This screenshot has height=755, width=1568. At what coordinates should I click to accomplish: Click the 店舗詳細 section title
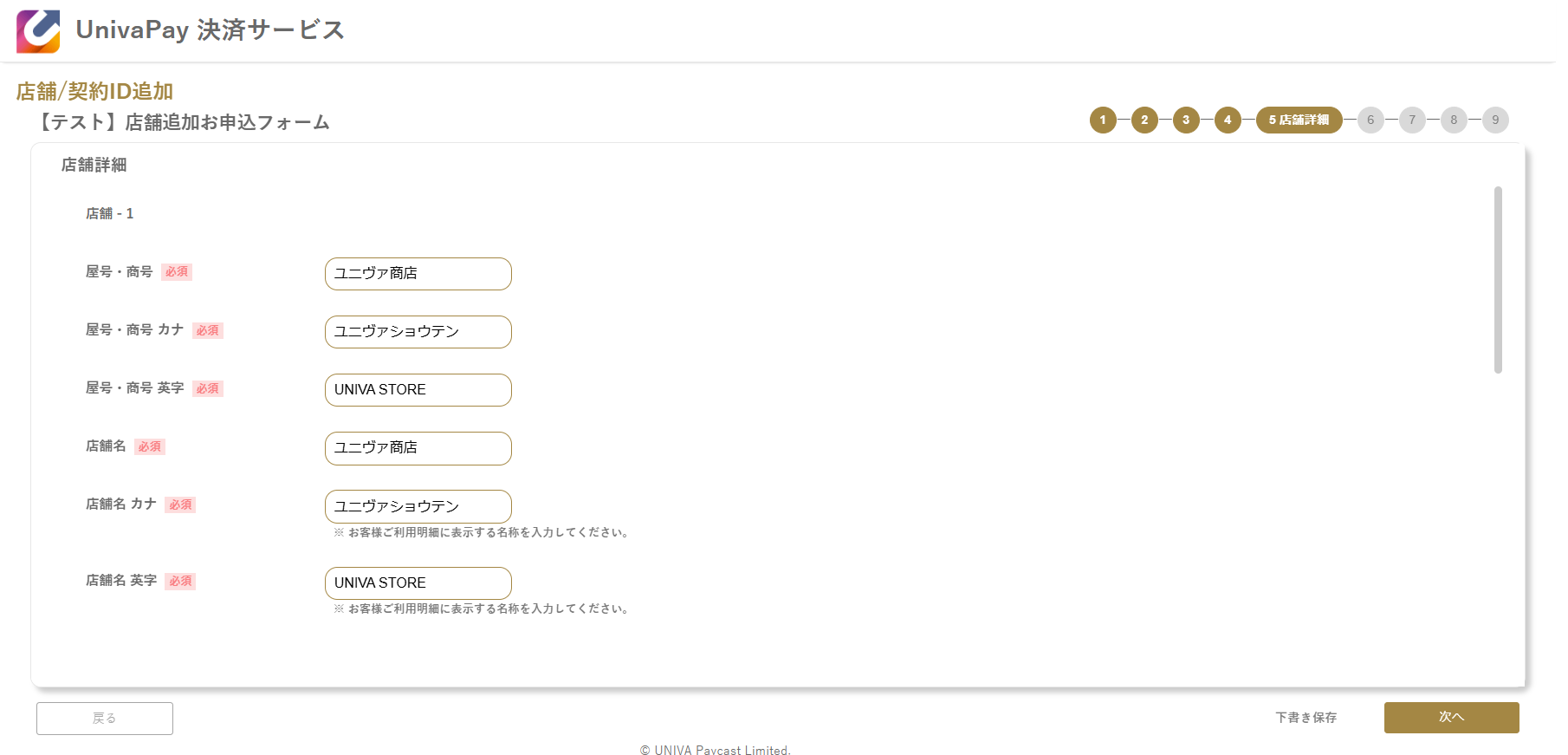(x=94, y=165)
